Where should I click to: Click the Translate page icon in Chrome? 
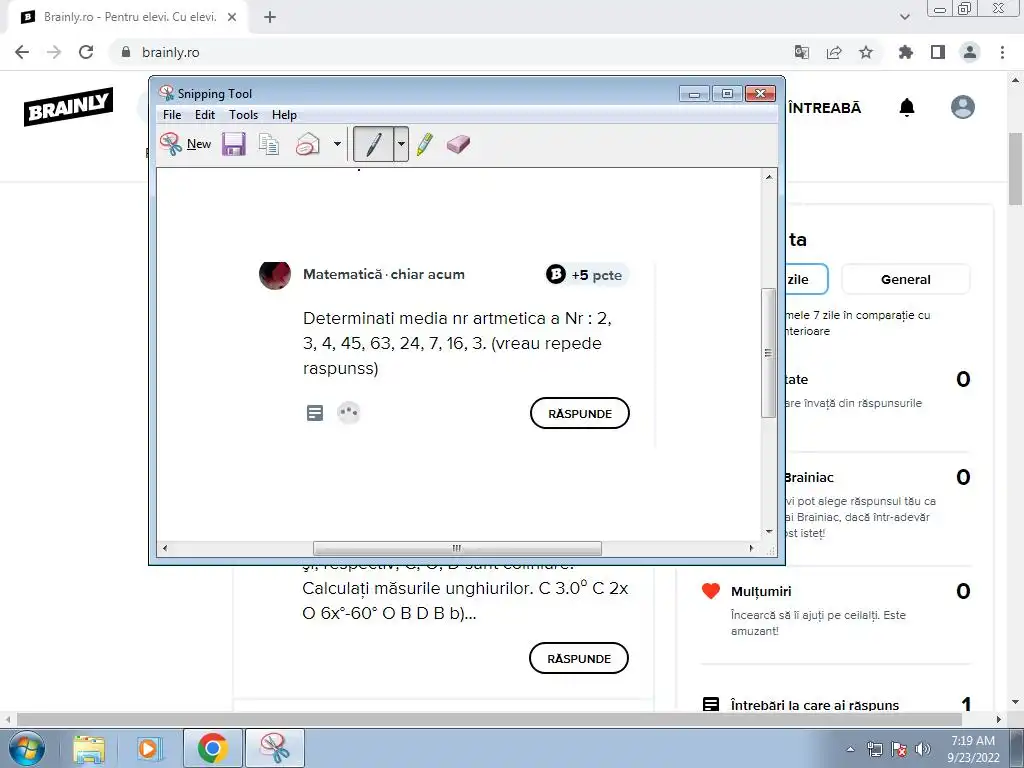coord(801,52)
